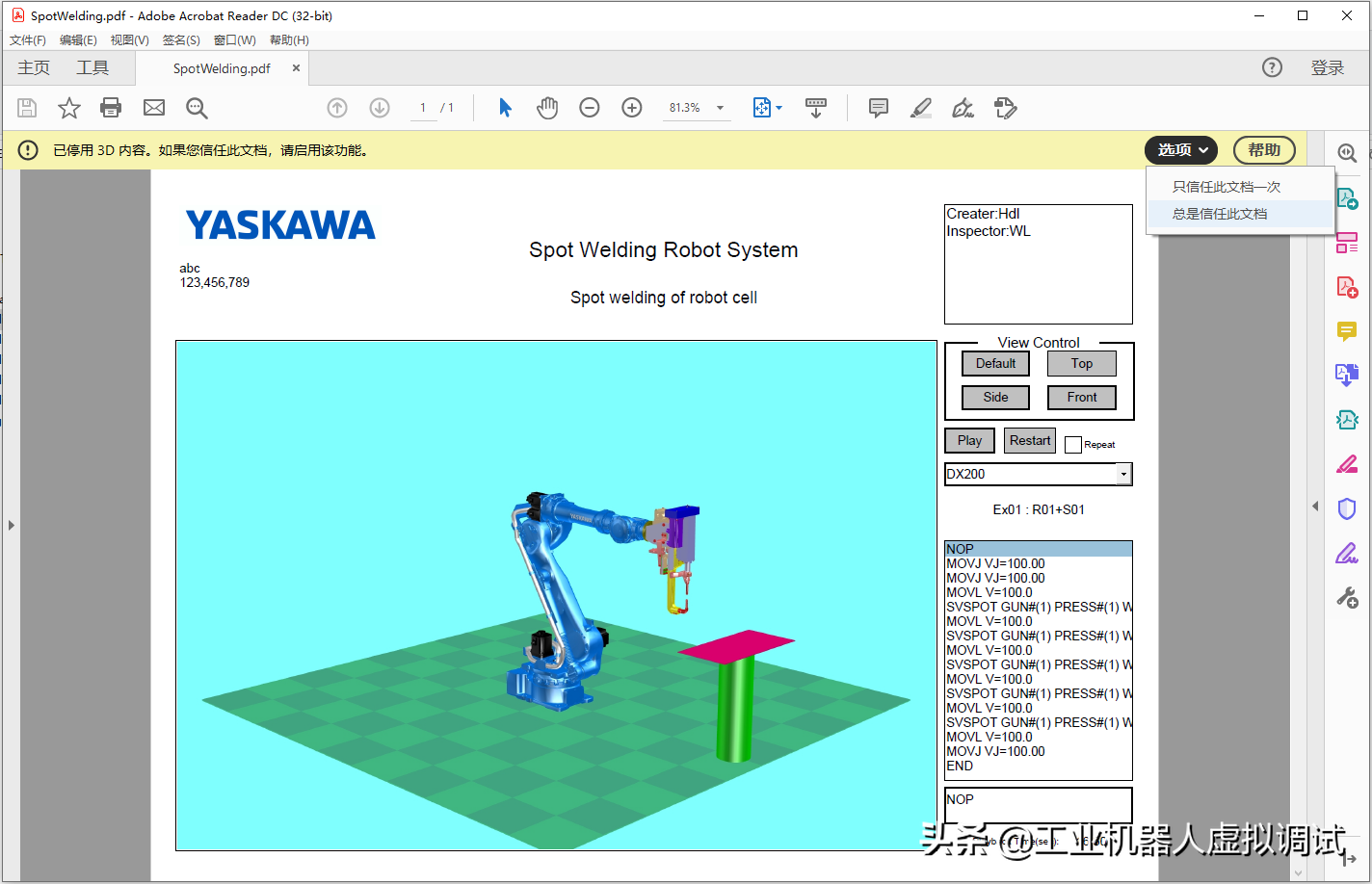Collapse the right tools pane arrow
Image resolution: width=1372 pixels, height=884 pixels.
(x=1315, y=506)
